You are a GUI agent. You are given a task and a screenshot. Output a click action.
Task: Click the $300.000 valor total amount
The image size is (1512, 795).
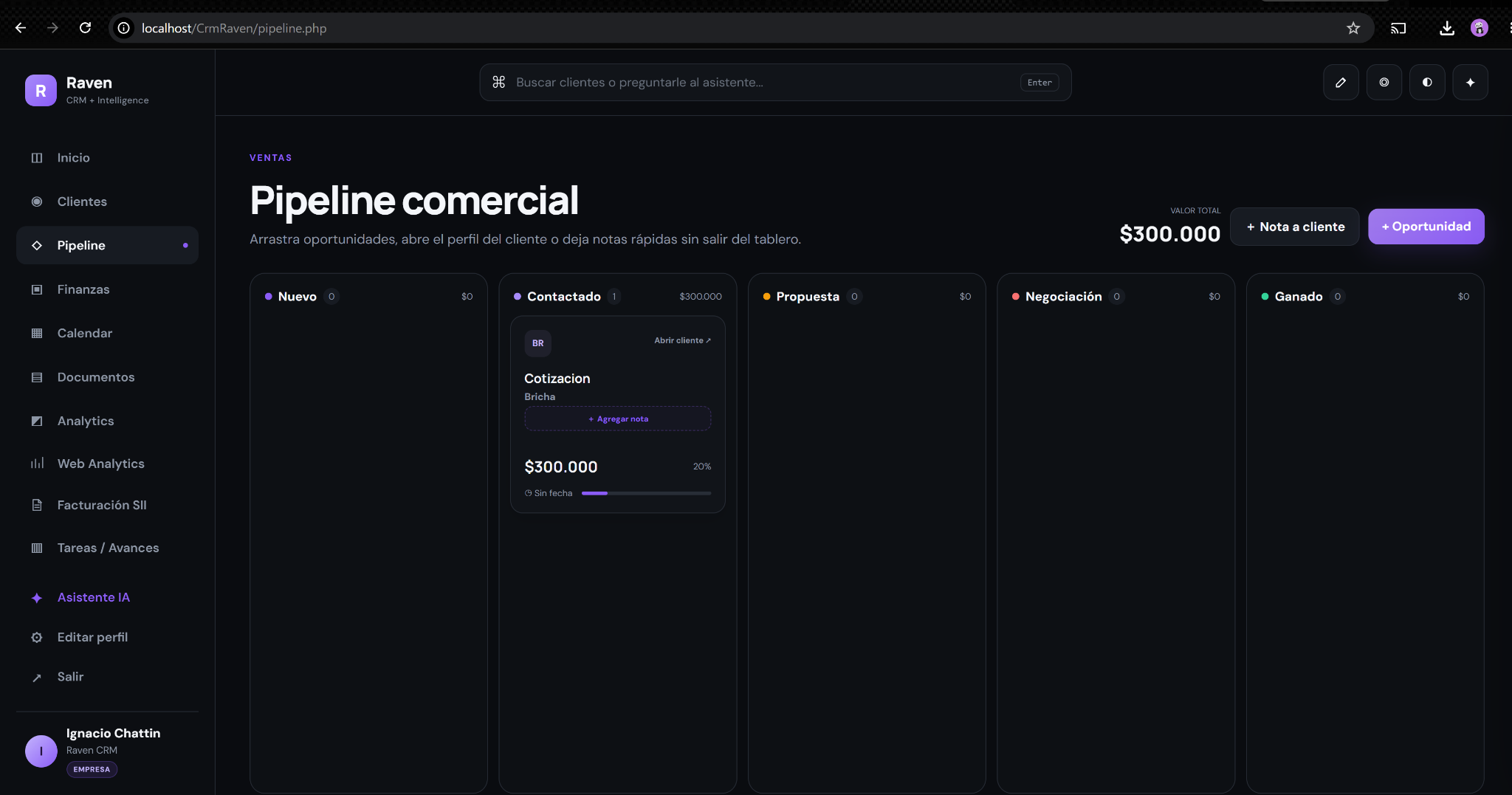point(1169,234)
